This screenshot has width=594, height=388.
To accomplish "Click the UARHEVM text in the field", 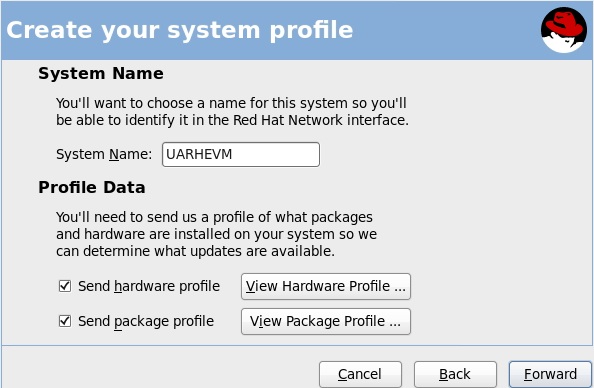I will [199, 154].
